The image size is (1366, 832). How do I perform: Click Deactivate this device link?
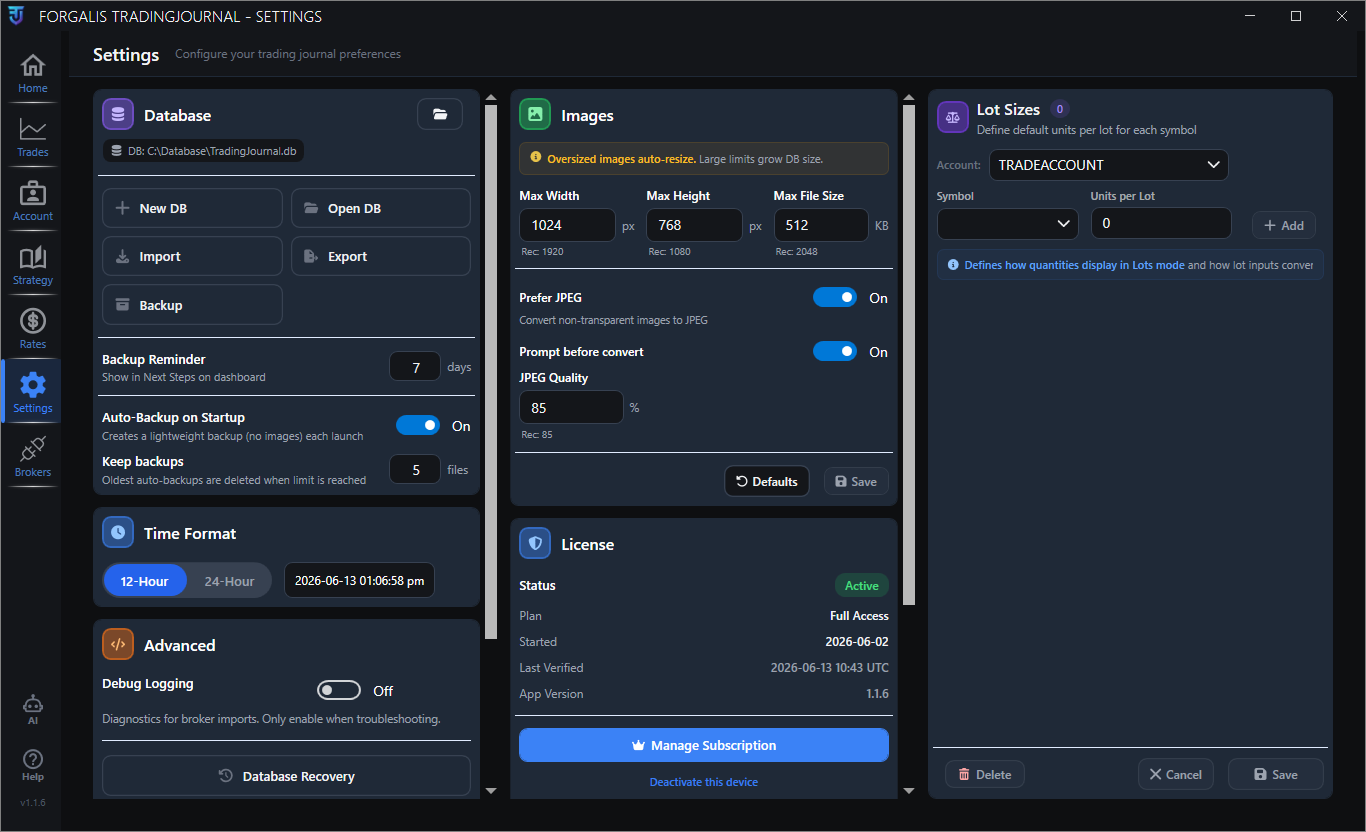point(704,782)
